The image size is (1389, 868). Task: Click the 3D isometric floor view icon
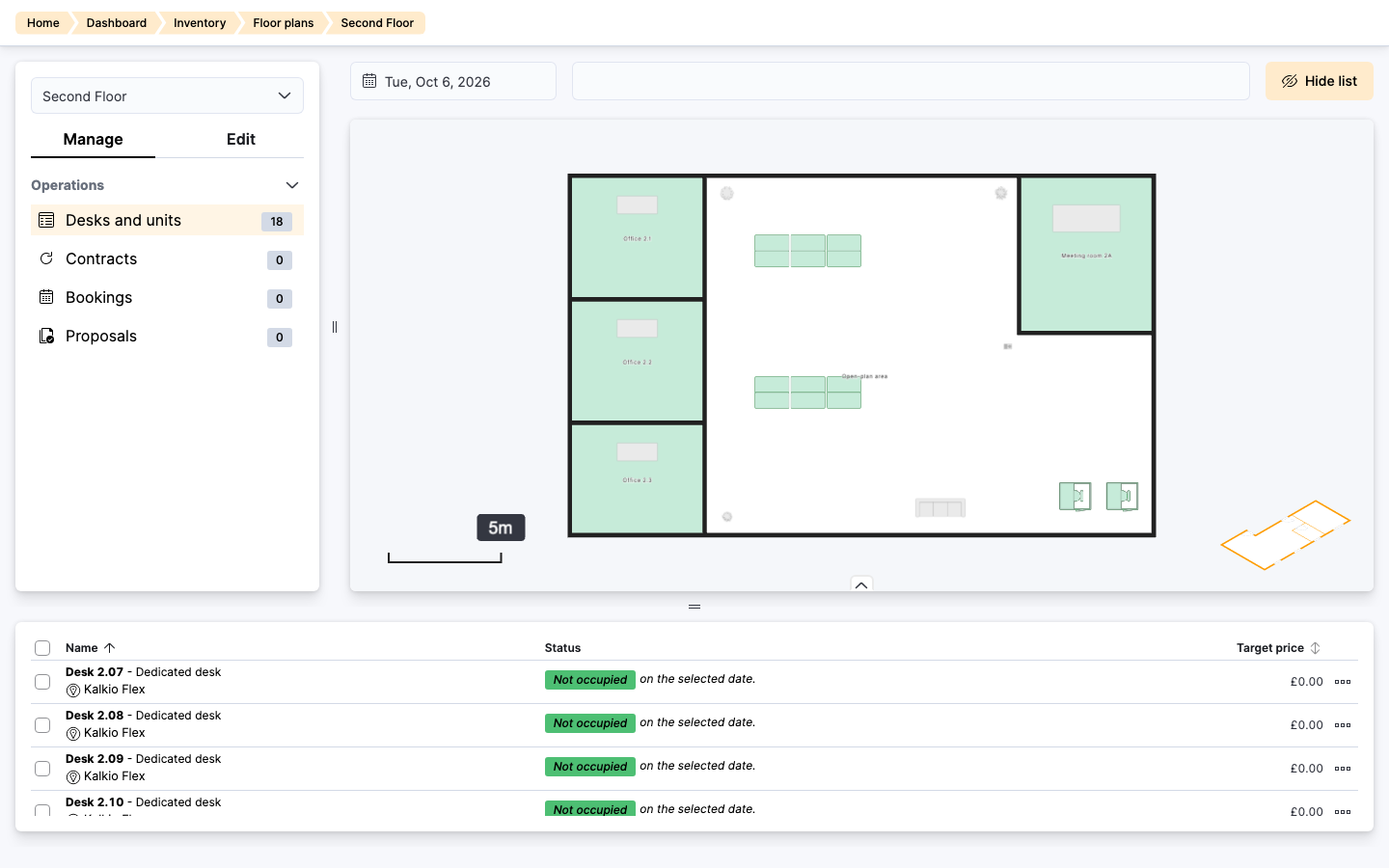1285,535
